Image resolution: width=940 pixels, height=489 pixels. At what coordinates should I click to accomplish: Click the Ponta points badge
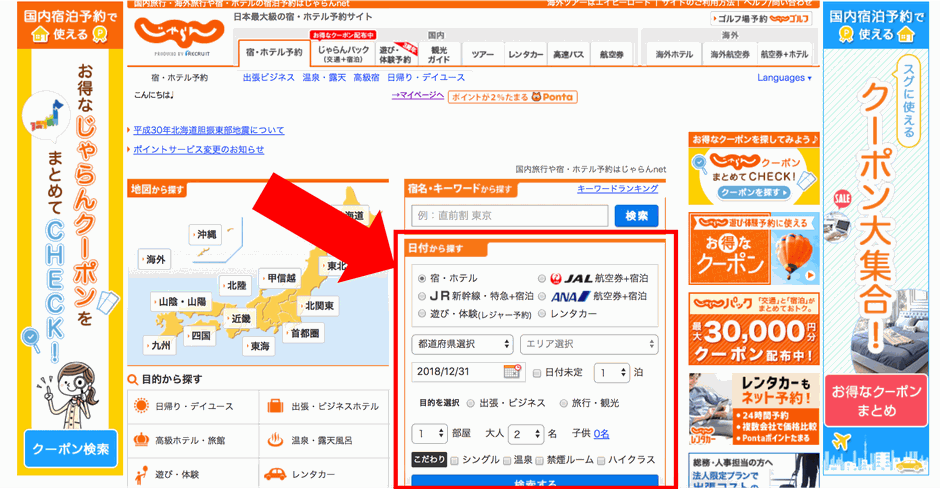point(513,97)
